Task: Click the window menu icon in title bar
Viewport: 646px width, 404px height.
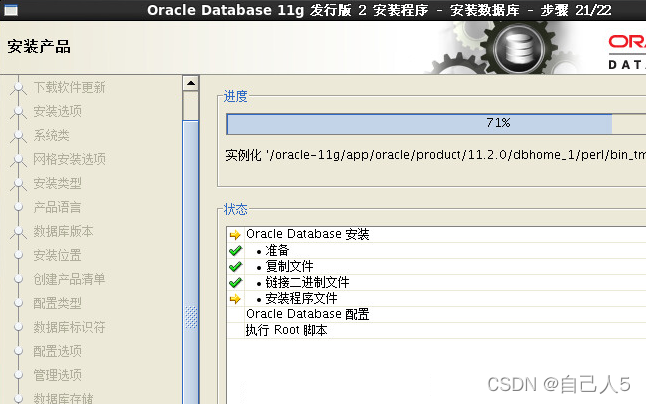Action: 11,10
